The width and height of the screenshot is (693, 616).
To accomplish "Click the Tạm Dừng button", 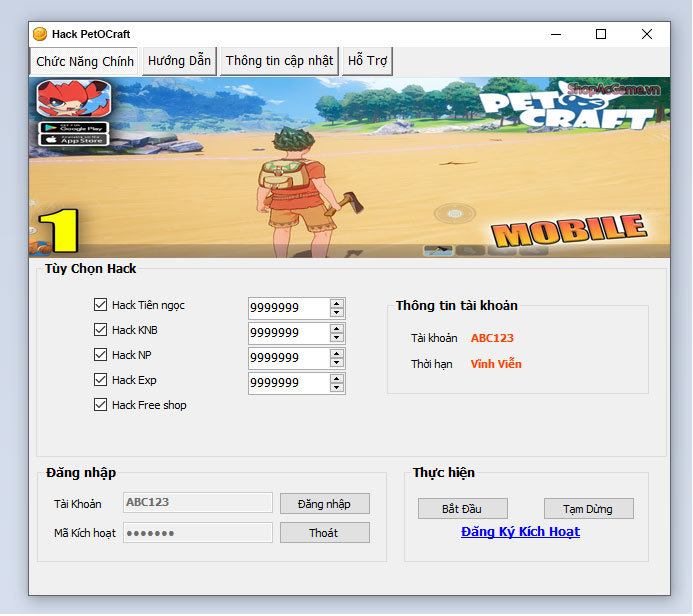I will [x=589, y=509].
